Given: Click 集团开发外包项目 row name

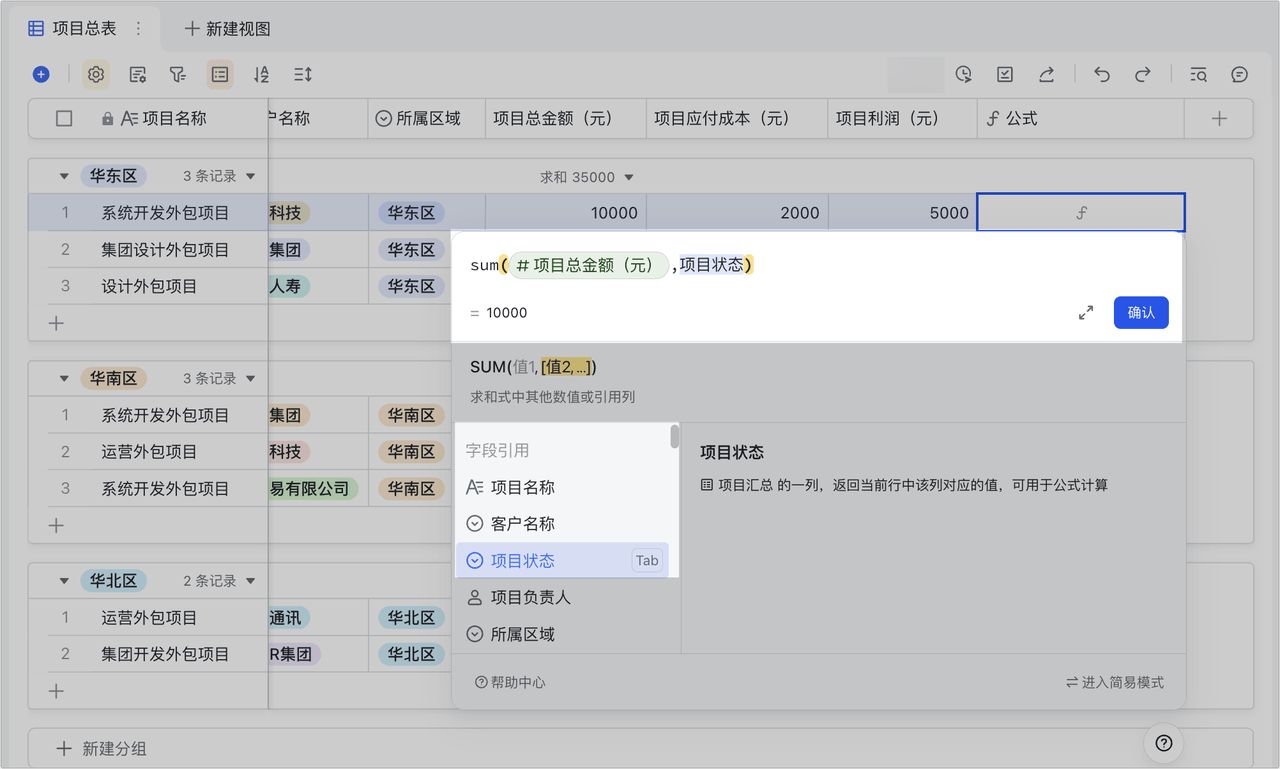Looking at the screenshot, I should (x=165, y=654).
